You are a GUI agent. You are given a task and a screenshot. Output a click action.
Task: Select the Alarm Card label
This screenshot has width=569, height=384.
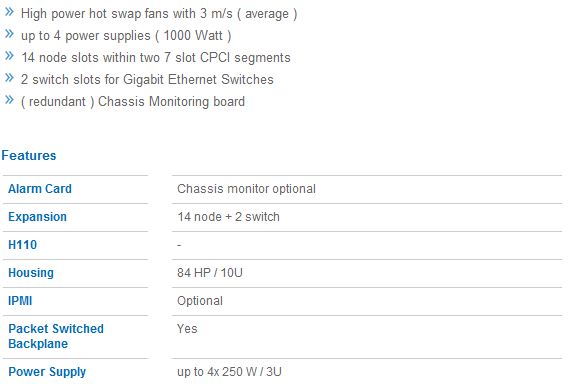click(x=40, y=189)
